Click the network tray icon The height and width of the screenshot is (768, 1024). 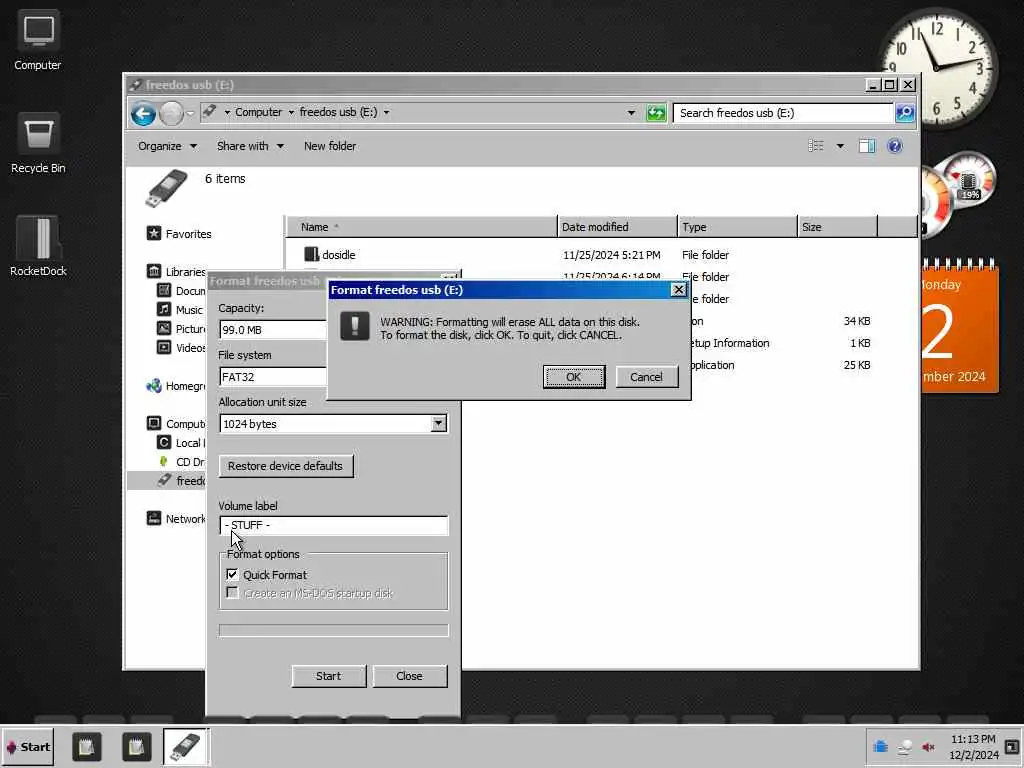point(904,746)
